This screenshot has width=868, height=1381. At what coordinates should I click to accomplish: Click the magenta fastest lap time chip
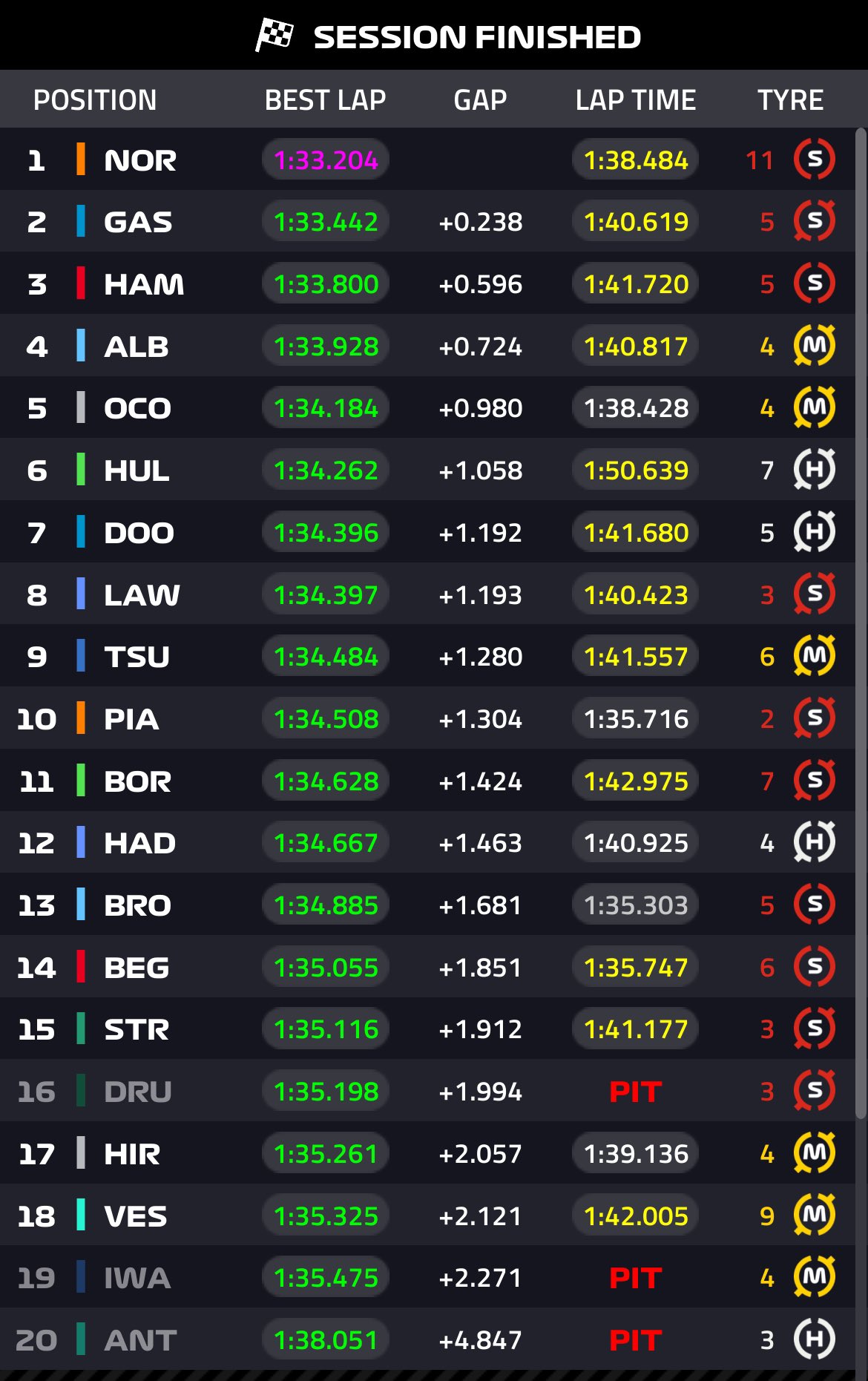[x=324, y=159]
